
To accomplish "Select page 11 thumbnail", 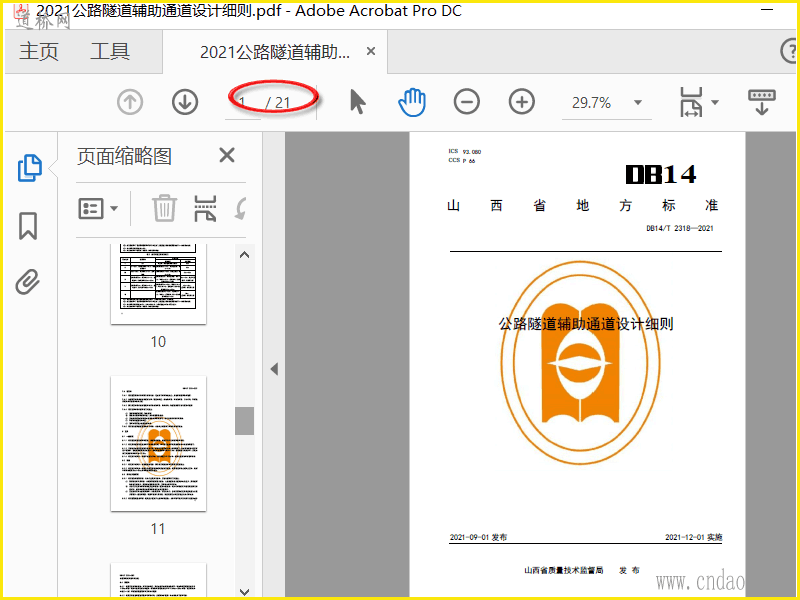I will 158,443.
